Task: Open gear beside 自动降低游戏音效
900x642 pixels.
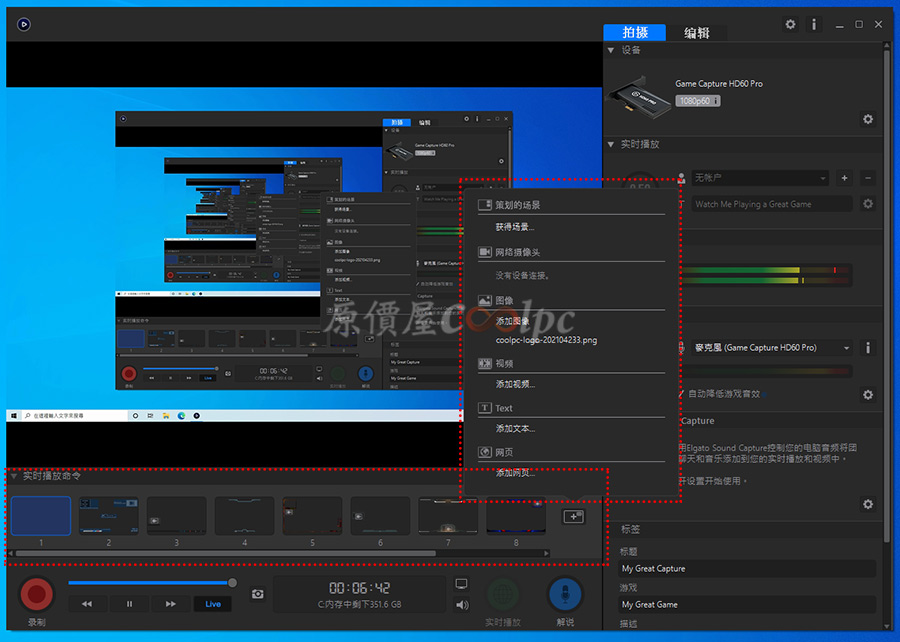Action: tap(868, 394)
